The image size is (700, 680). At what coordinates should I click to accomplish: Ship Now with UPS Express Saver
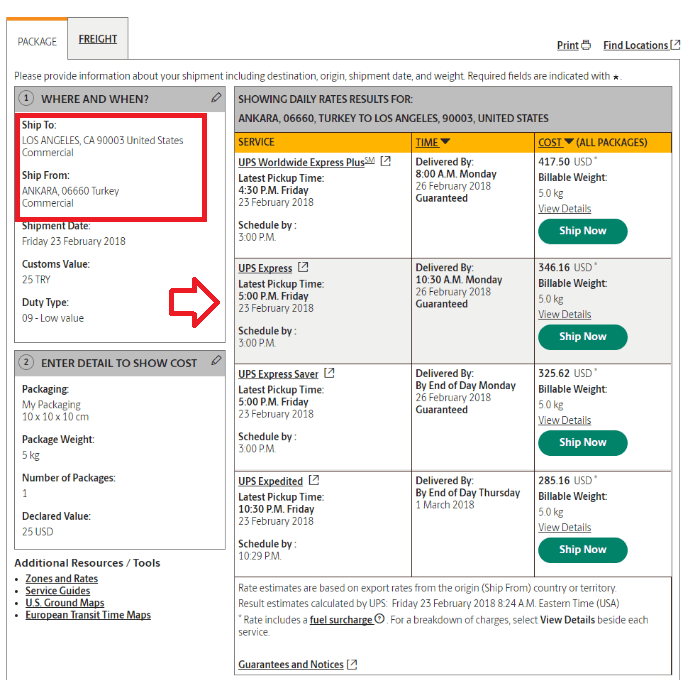click(x=583, y=442)
